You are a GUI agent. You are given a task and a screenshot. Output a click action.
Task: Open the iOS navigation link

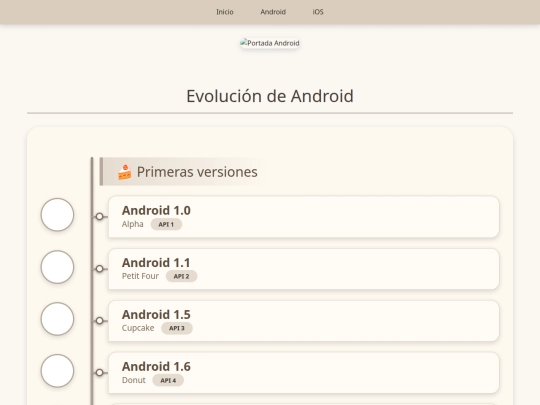pos(318,12)
